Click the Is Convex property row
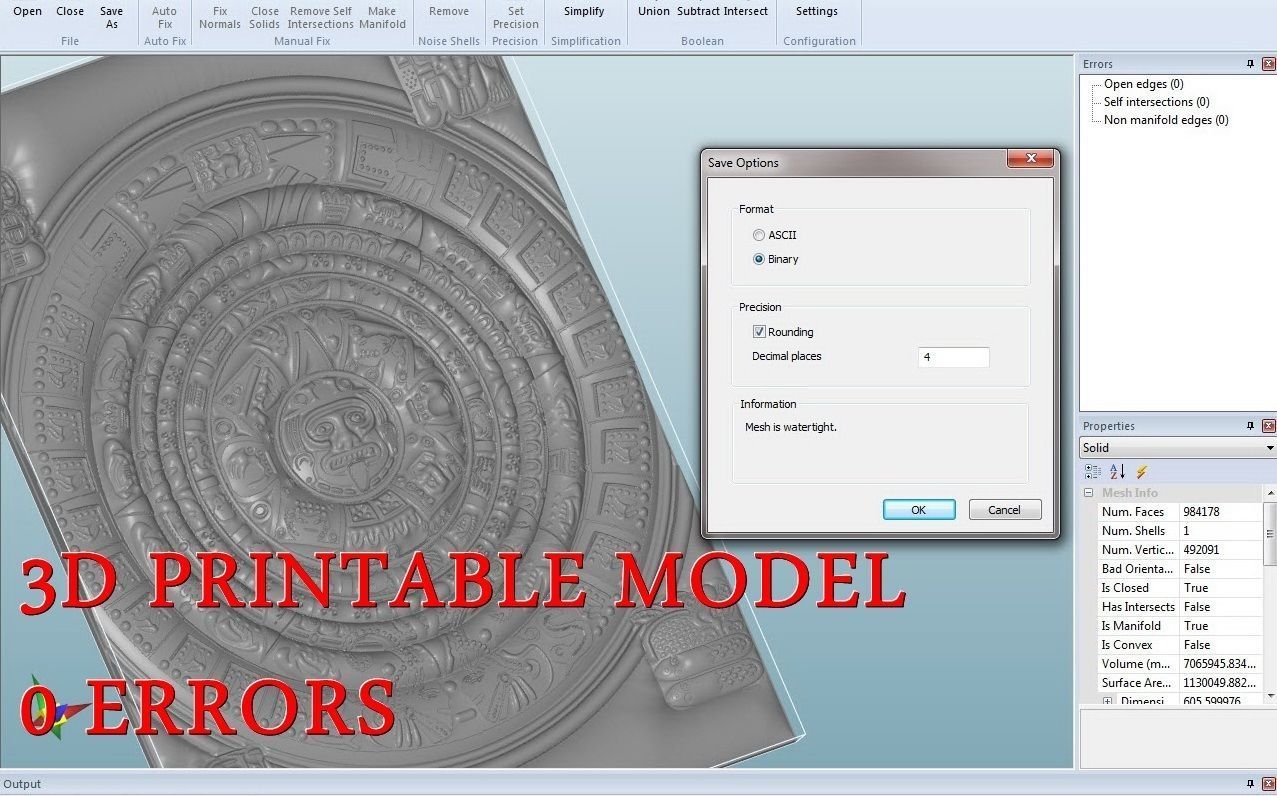 coord(1181,645)
